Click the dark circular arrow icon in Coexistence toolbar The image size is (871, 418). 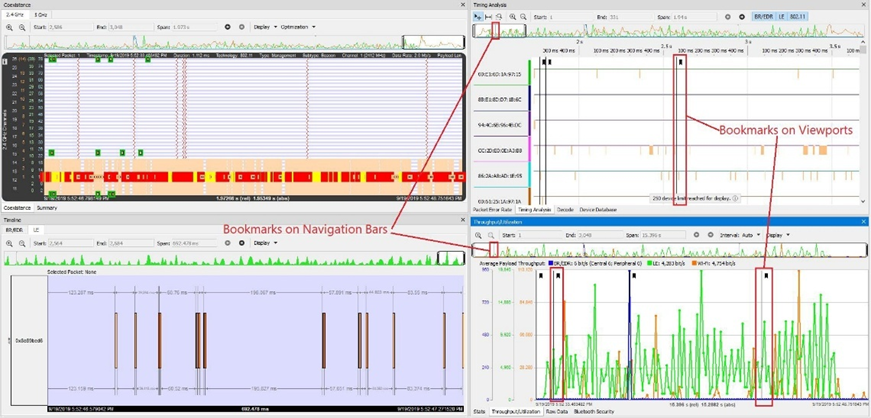pos(228,27)
